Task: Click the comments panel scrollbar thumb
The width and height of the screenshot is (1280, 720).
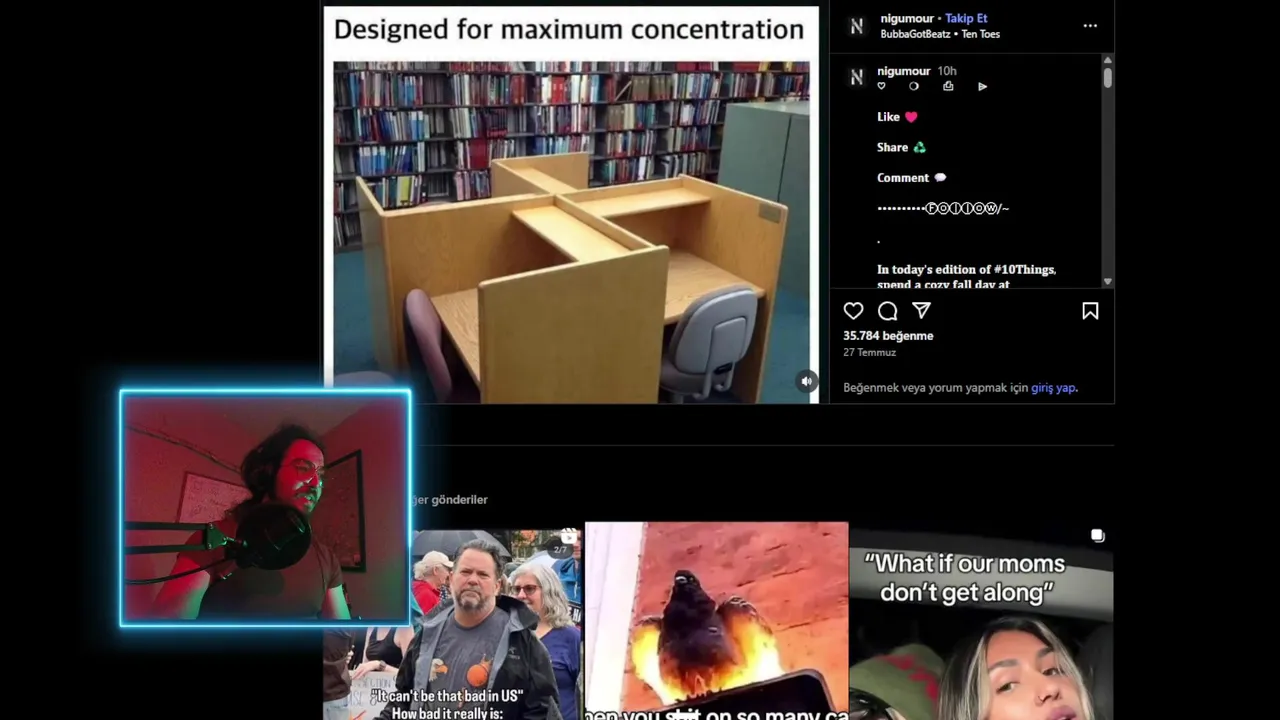Action: click(1107, 77)
